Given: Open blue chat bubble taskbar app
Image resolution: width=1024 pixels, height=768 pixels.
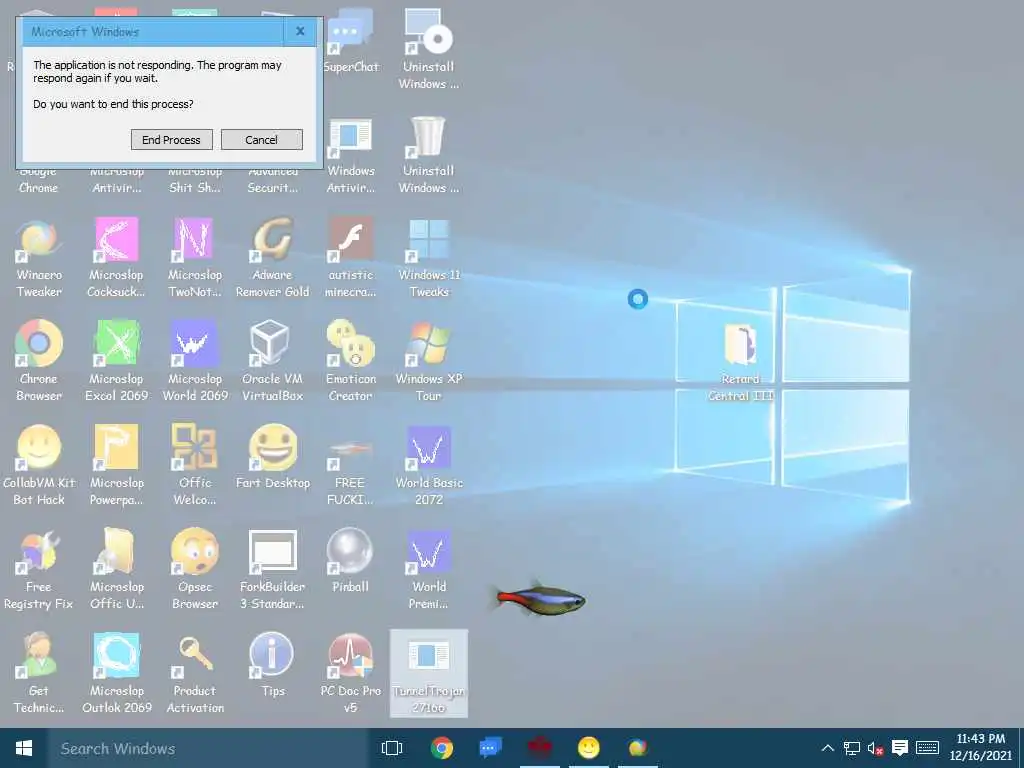Looking at the screenshot, I should pos(490,748).
